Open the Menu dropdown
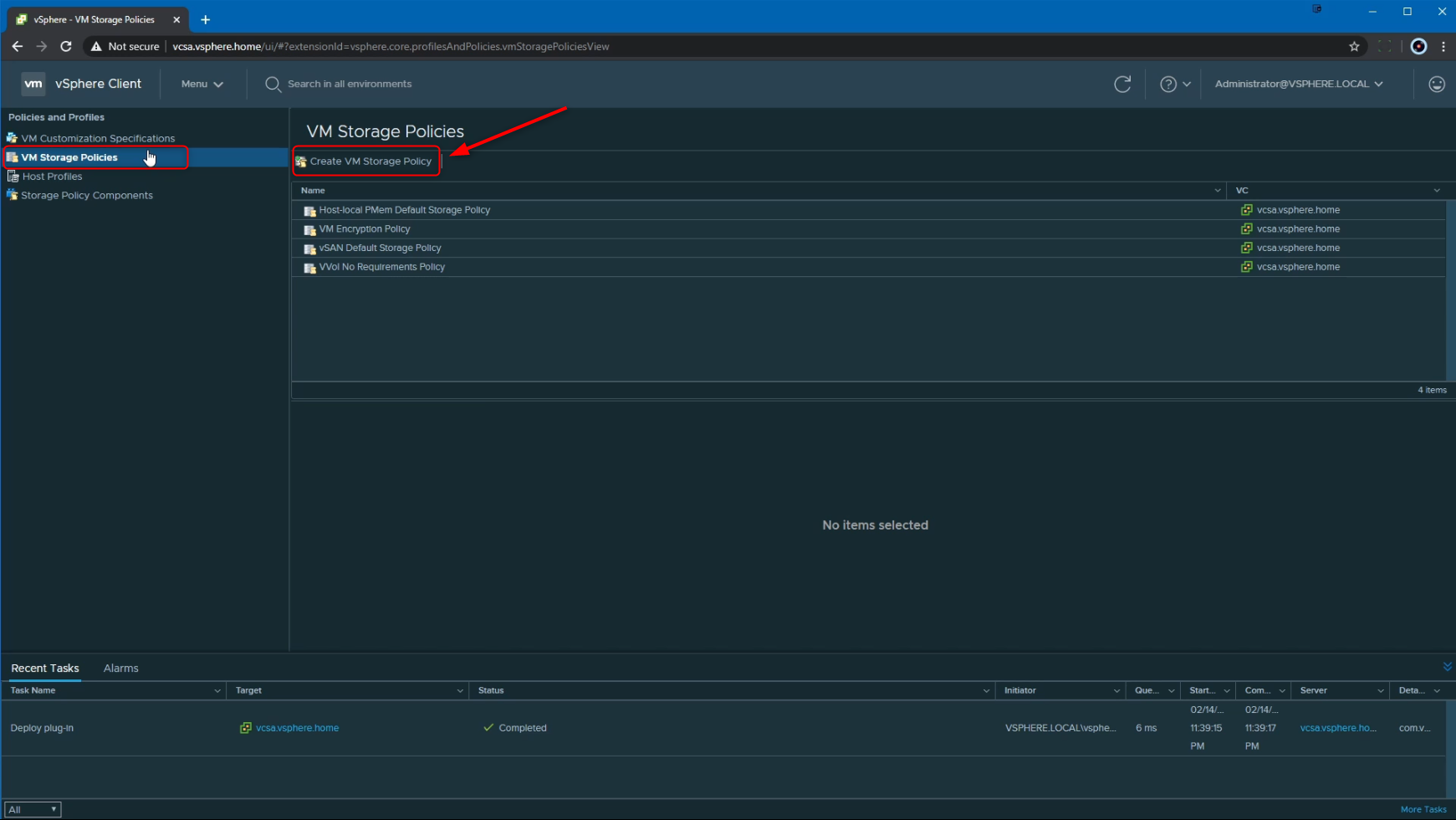1456x820 pixels. point(202,84)
